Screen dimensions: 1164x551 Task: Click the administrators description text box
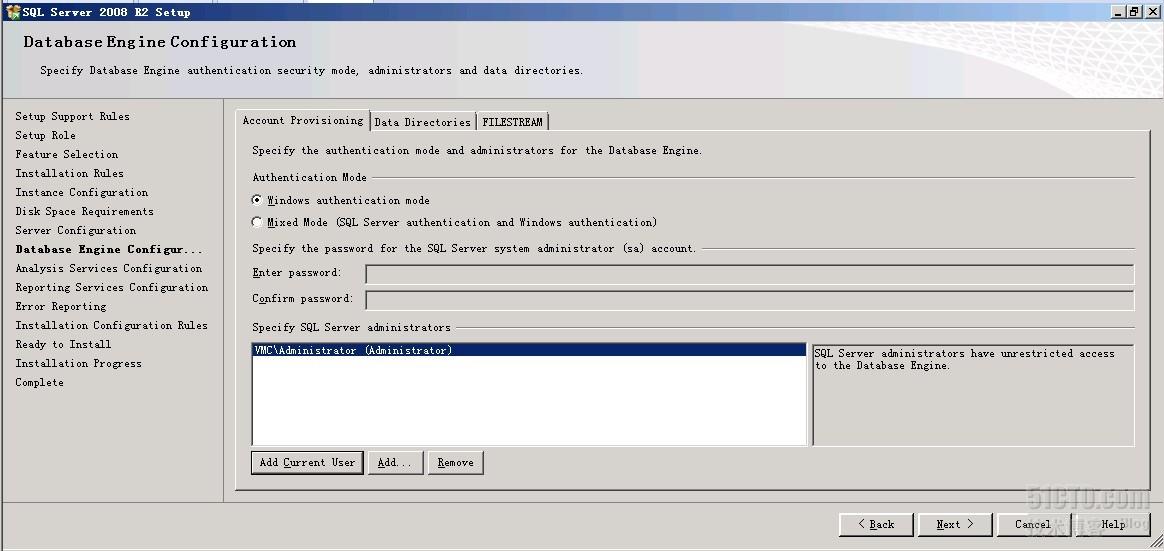click(973, 395)
